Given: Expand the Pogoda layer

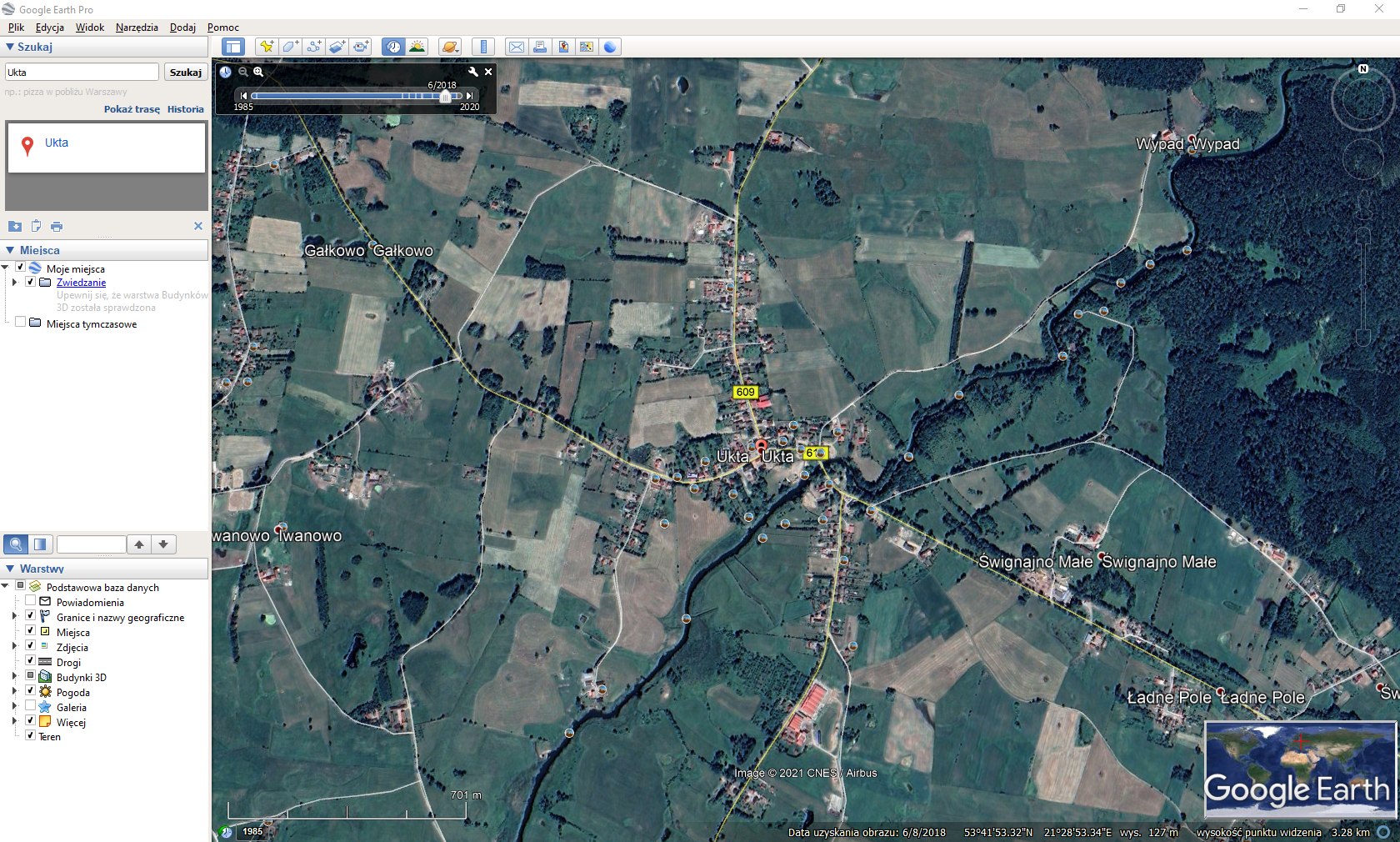Looking at the screenshot, I should pyautogui.click(x=14, y=691).
